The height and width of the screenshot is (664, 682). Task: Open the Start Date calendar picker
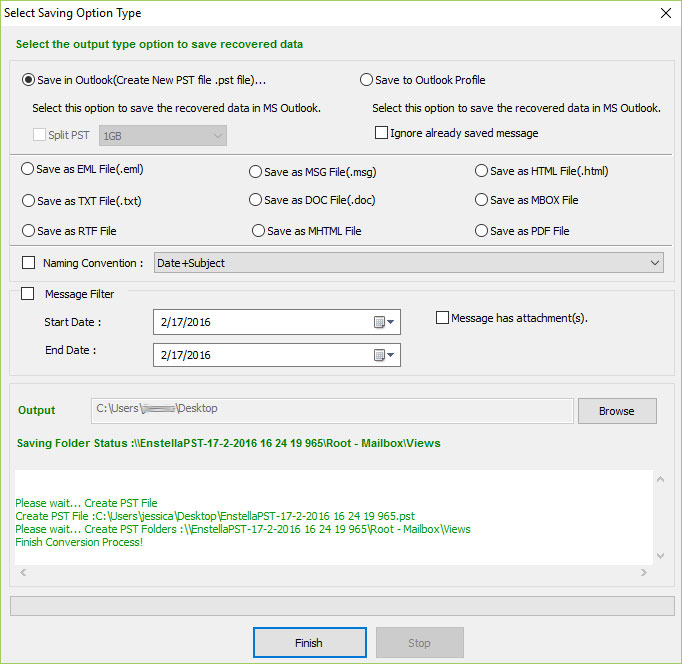tap(385, 322)
